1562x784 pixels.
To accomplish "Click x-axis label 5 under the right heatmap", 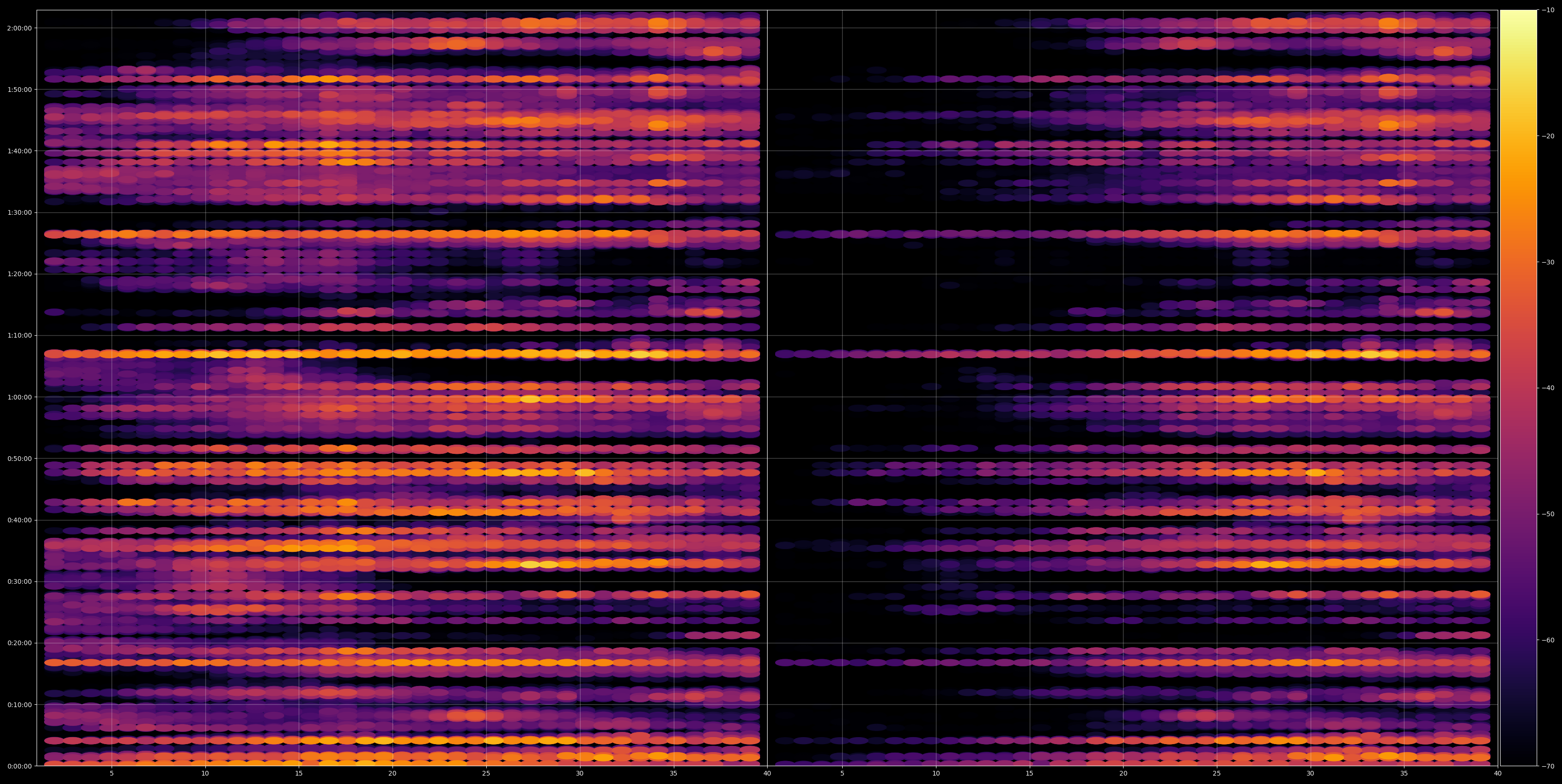I will (x=842, y=774).
